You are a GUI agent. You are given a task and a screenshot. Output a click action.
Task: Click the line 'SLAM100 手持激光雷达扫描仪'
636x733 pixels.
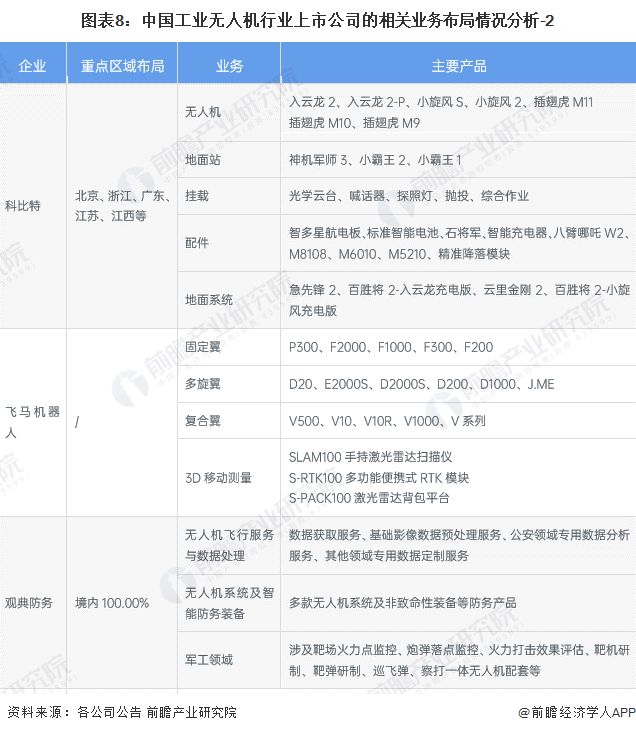pyautogui.click(x=371, y=457)
